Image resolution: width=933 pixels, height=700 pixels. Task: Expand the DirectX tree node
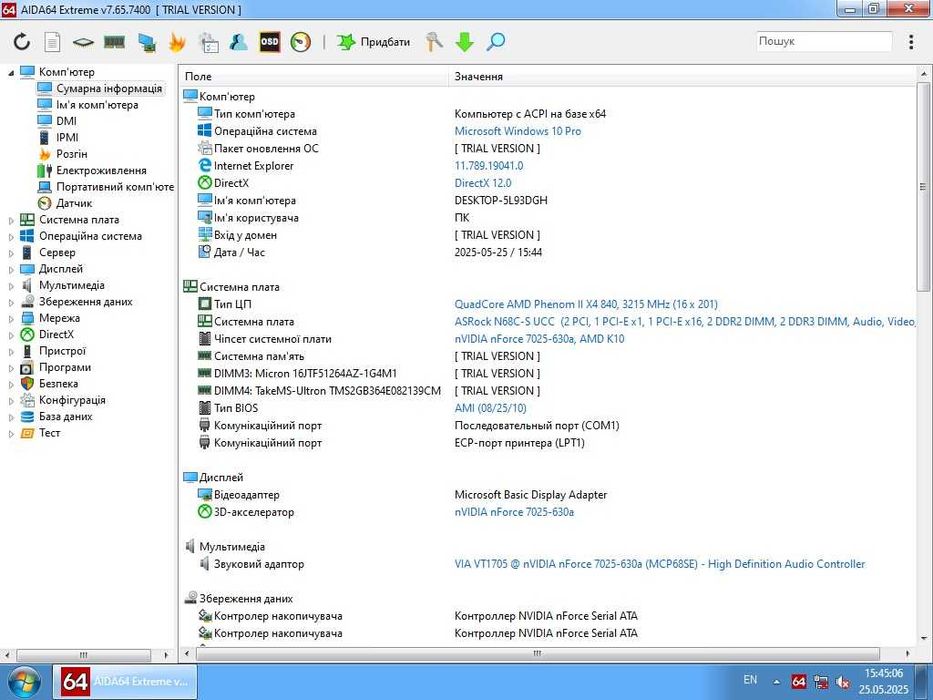[x=11, y=335]
